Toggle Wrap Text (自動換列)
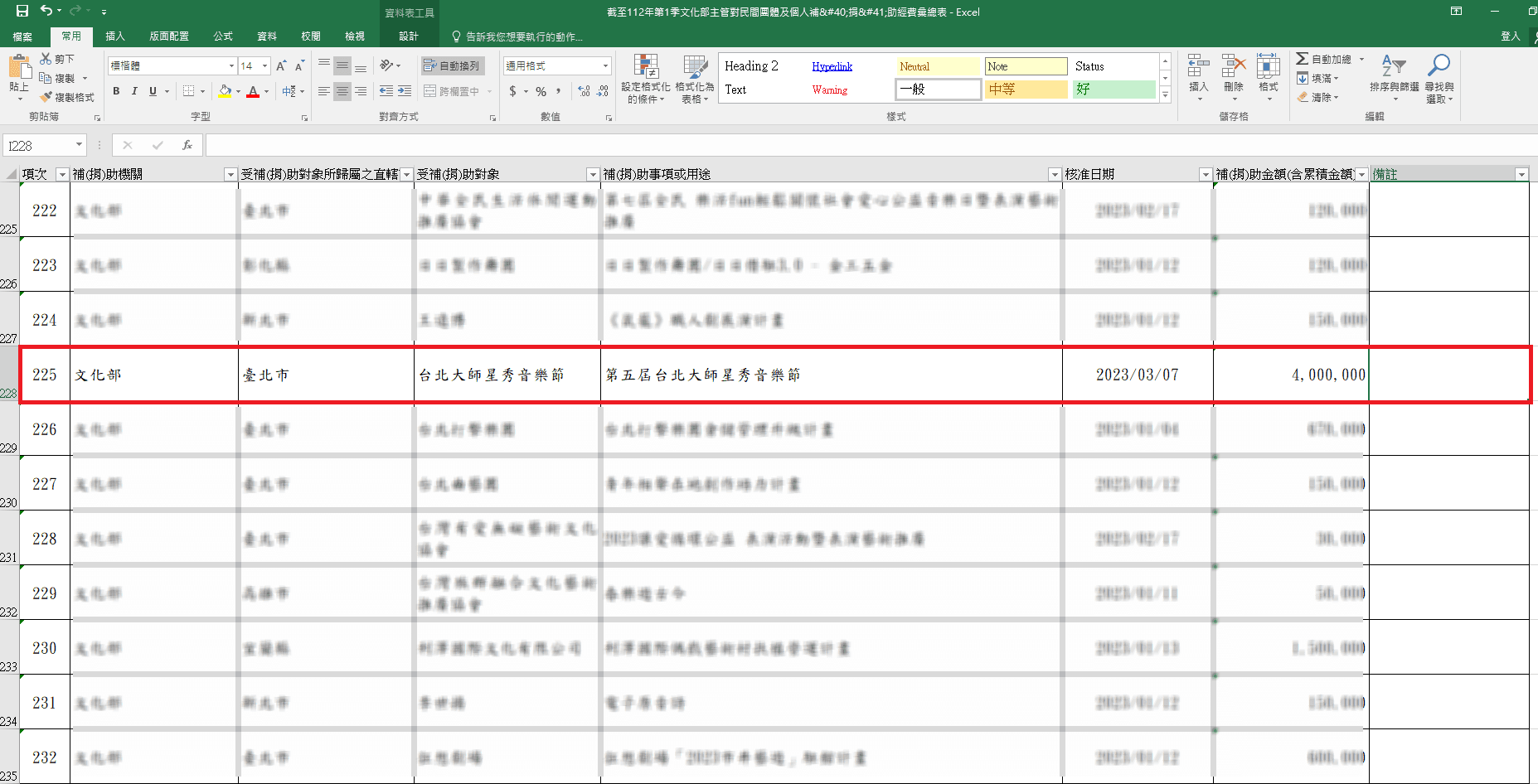Viewport: 1538px width, 784px height. pyautogui.click(x=452, y=65)
